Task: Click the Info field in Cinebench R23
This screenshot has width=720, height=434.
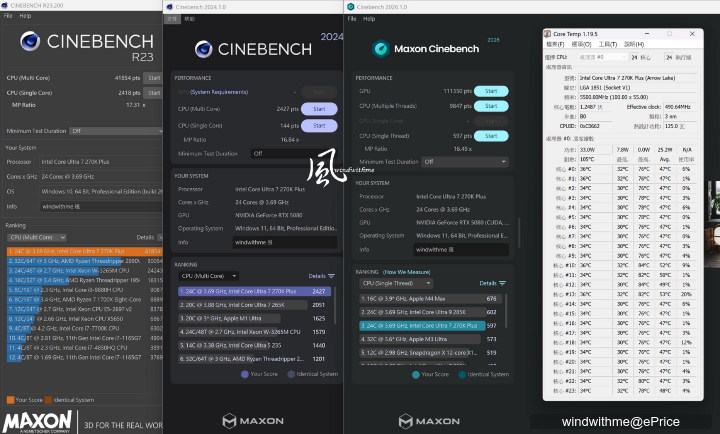Action: (101, 207)
